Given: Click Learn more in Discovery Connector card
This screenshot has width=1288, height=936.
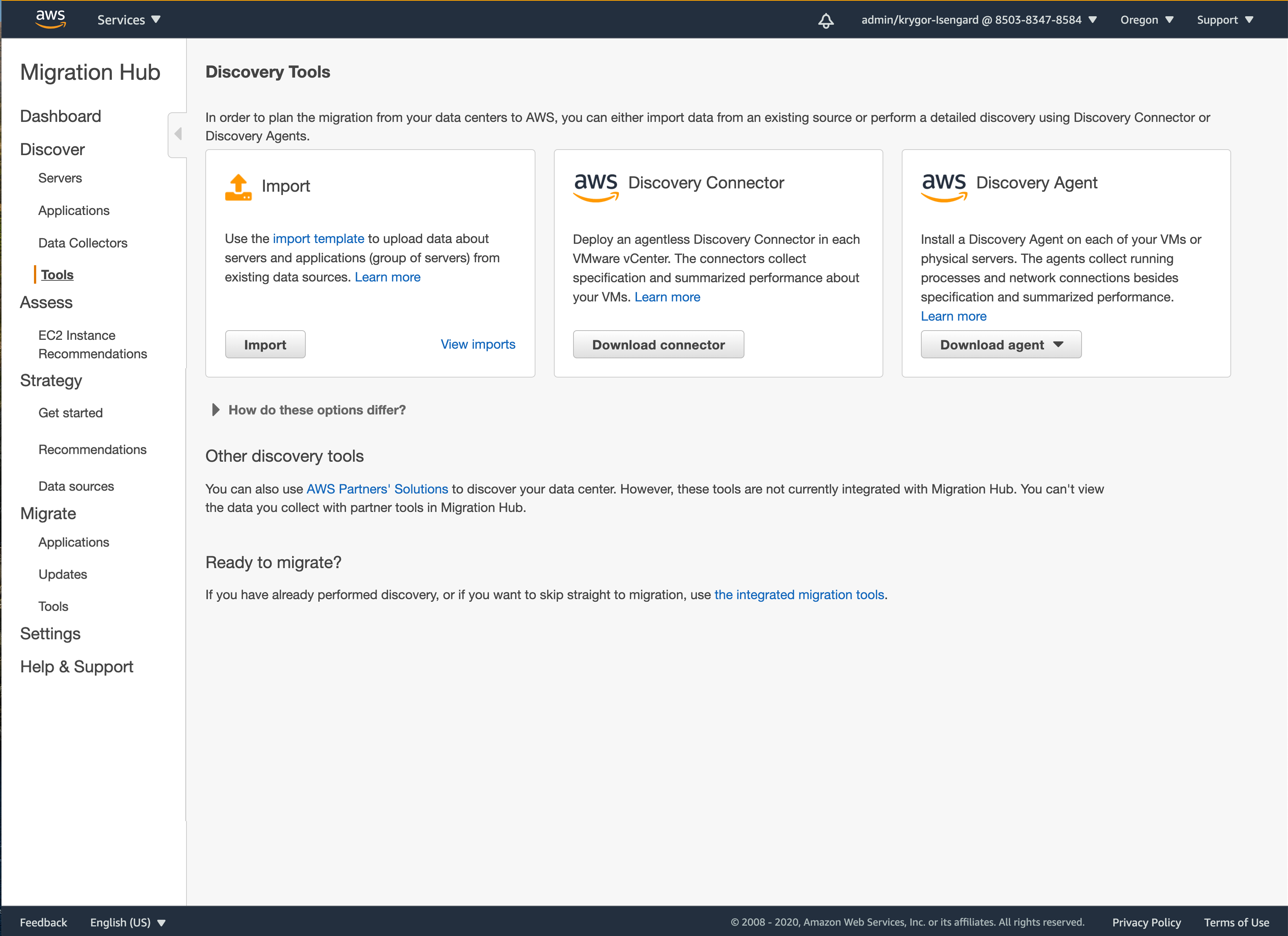Looking at the screenshot, I should (x=667, y=297).
